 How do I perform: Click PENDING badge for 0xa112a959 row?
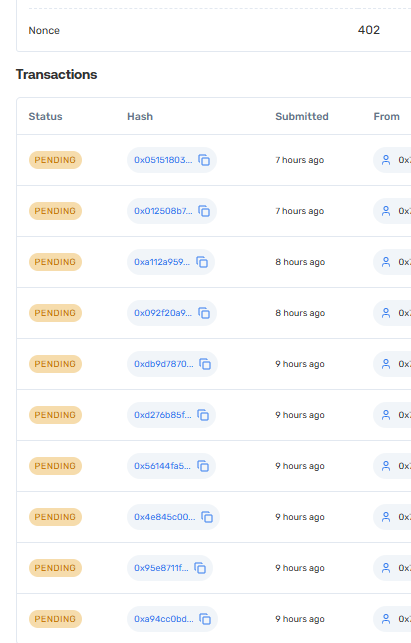(x=55, y=262)
